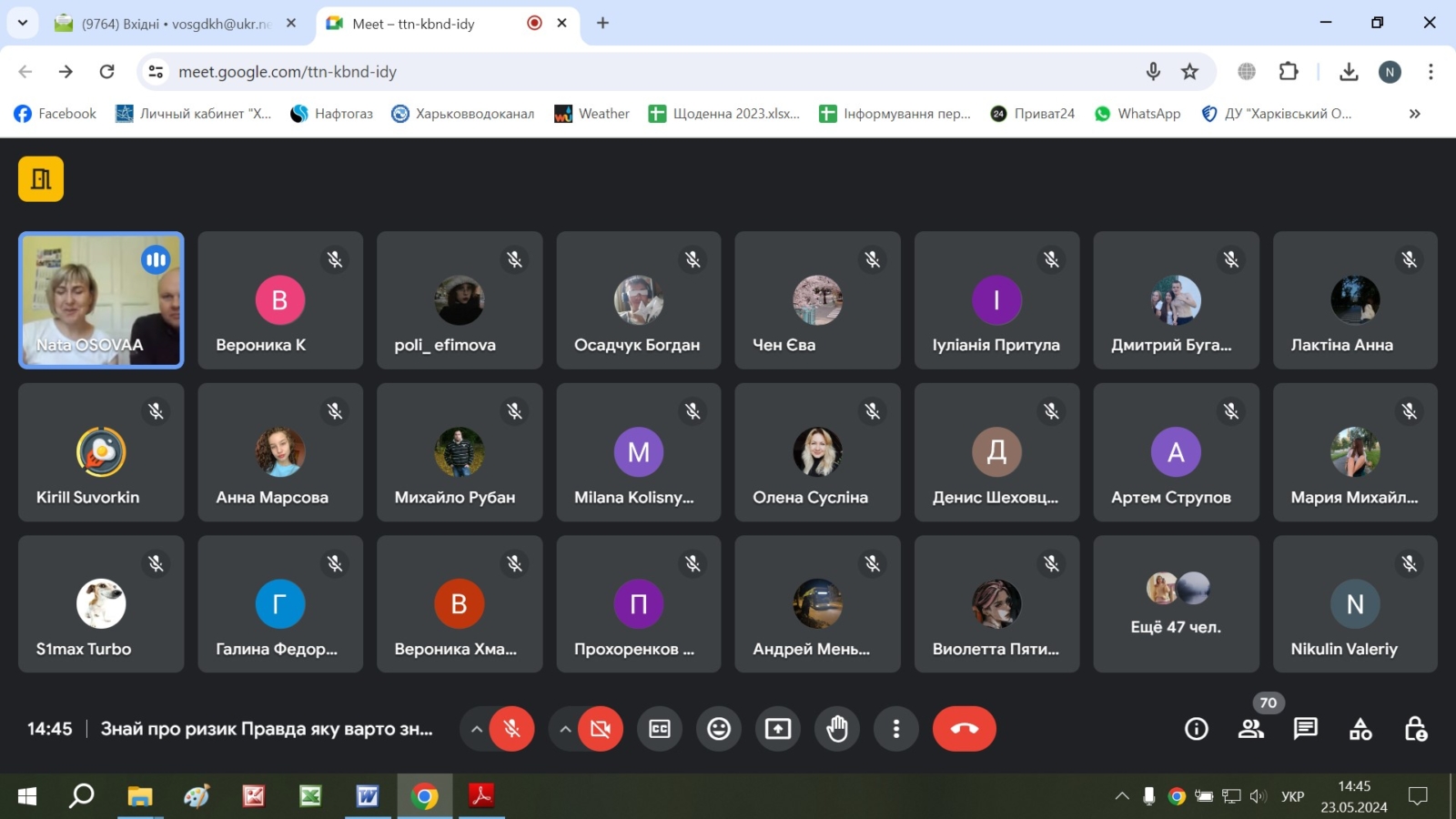Click the present screen icon
1456x819 pixels.
pyautogui.click(x=778, y=729)
